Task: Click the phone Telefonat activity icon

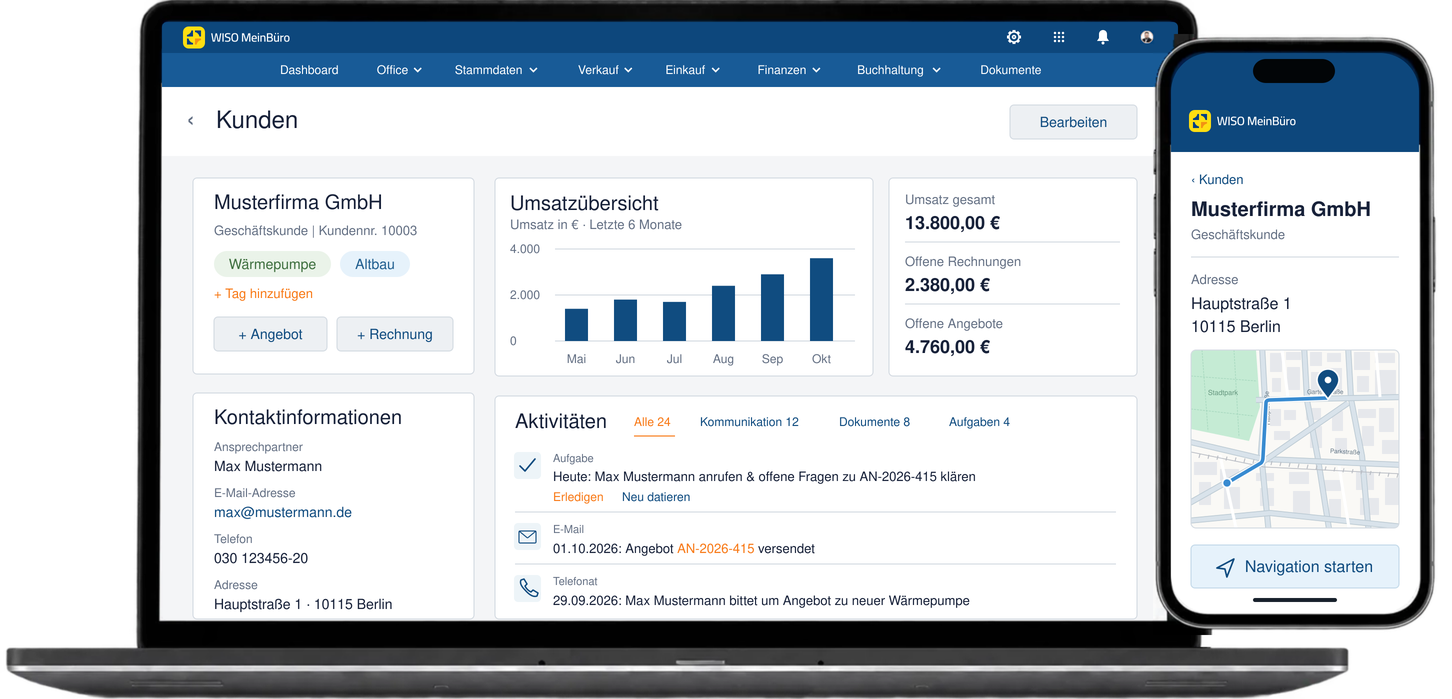Action: click(527, 588)
